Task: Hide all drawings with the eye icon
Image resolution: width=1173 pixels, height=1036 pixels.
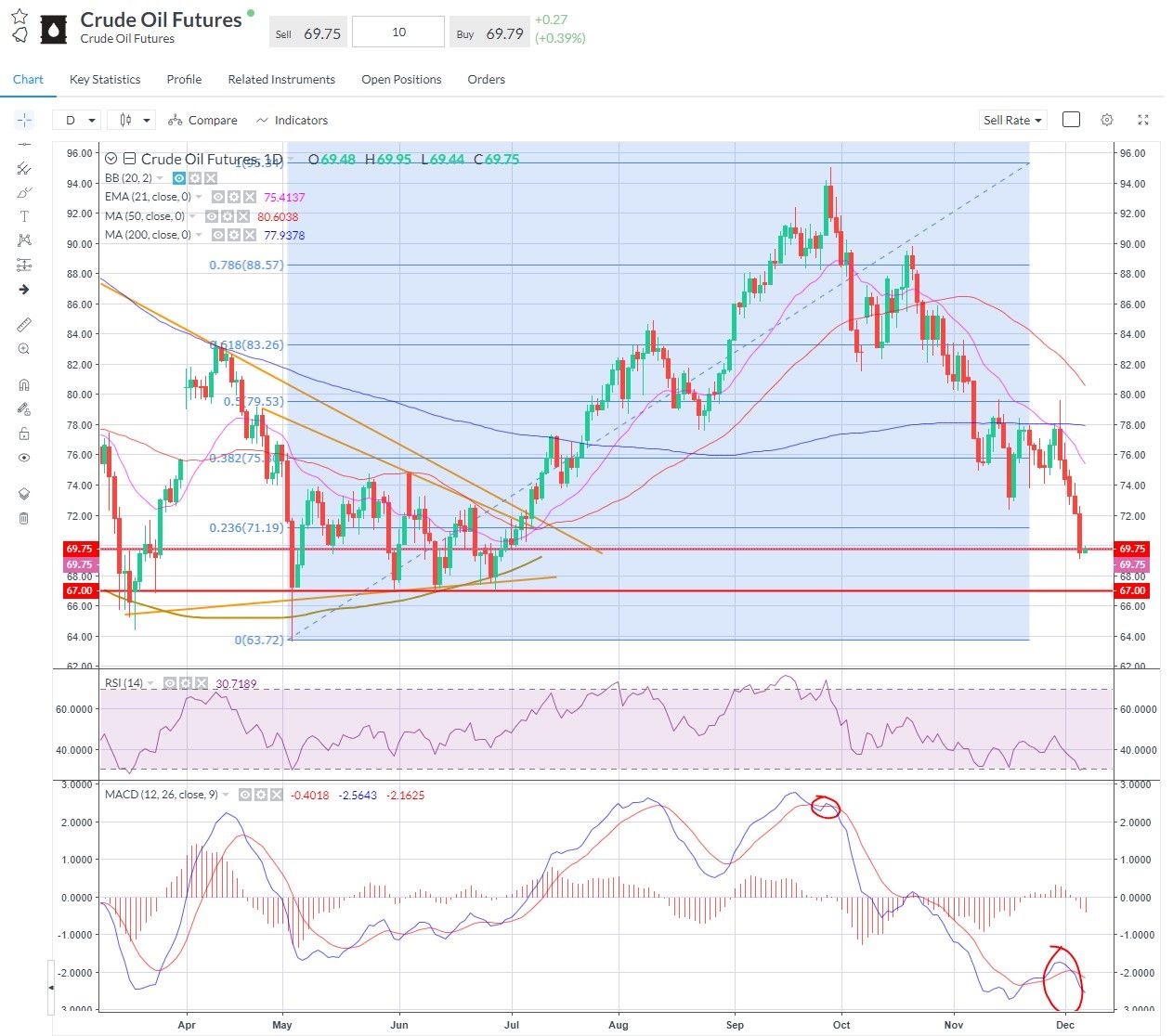Action: 24,458
